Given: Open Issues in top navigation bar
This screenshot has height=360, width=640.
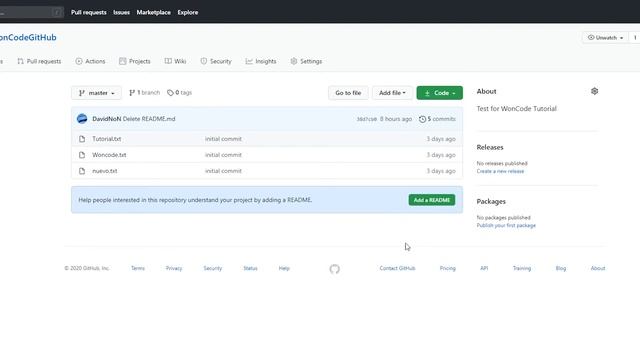Looking at the screenshot, I should tap(121, 12).
